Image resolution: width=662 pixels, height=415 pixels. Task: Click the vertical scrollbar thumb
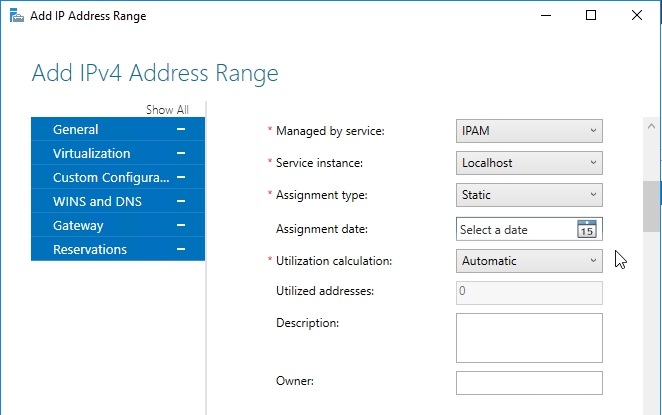651,206
